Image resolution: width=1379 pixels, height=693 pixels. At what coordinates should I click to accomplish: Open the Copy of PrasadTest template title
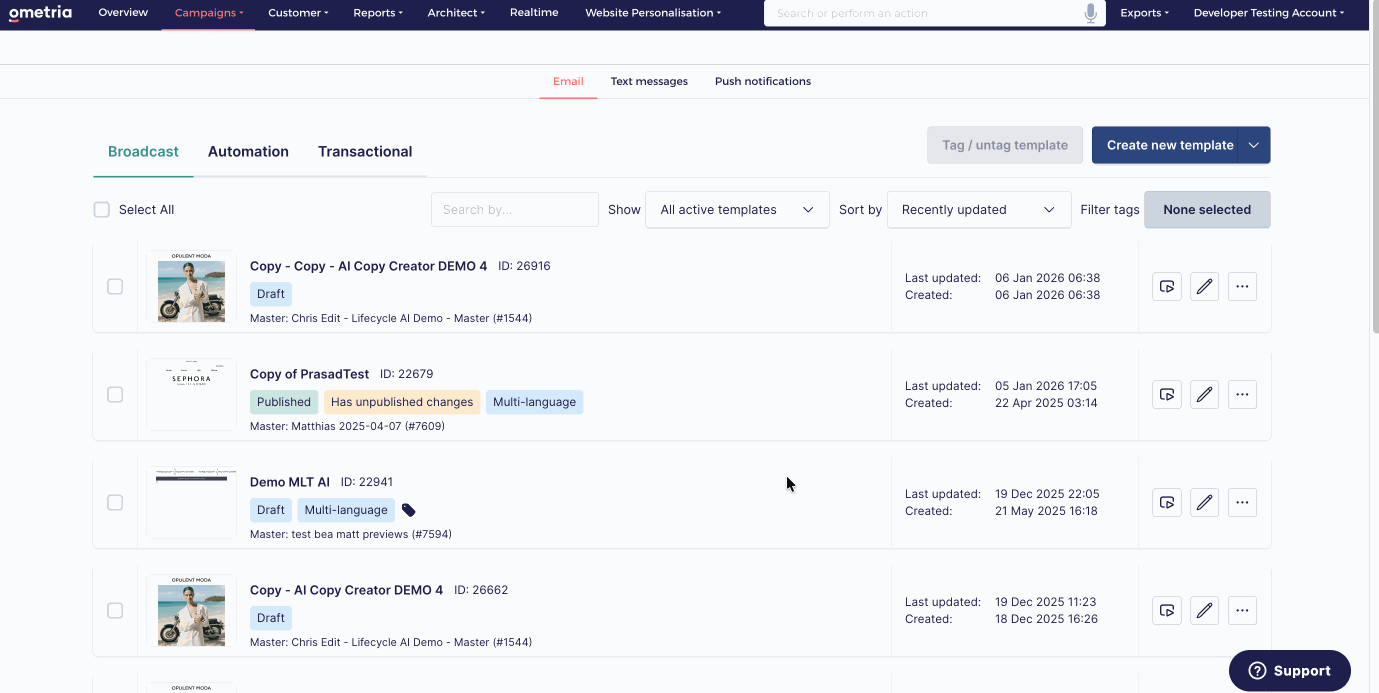[x=309, y=374]
